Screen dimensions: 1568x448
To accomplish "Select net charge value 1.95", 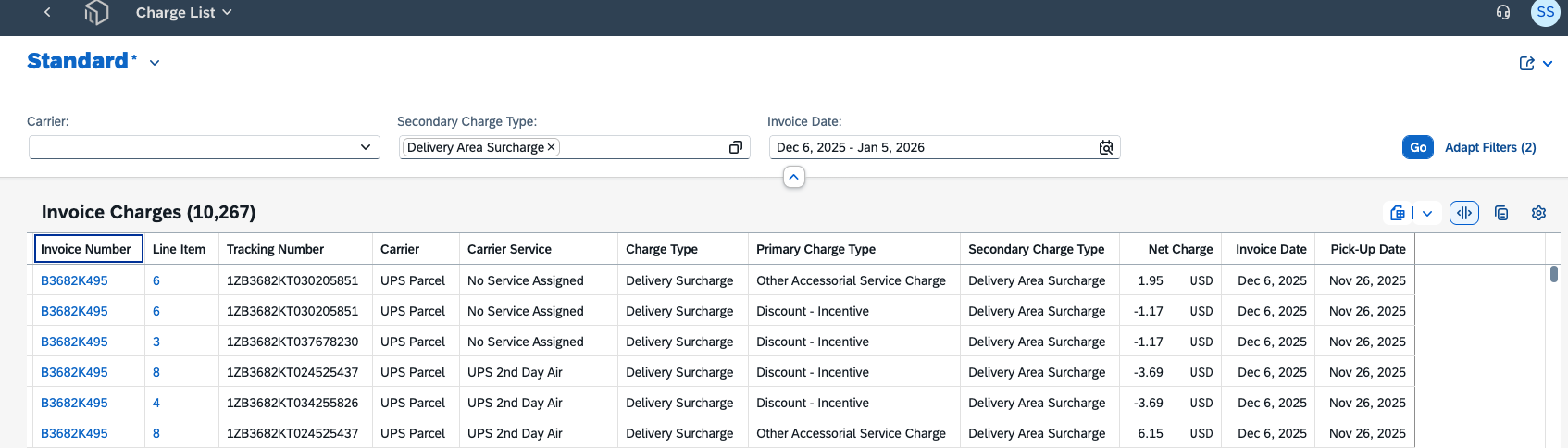I will [1151, 280].
